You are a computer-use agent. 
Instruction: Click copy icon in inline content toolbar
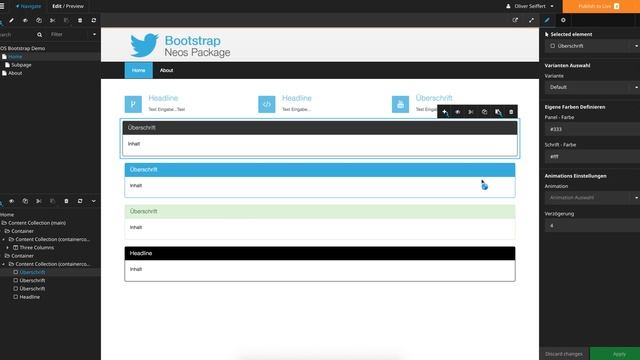tap(484, 112)
